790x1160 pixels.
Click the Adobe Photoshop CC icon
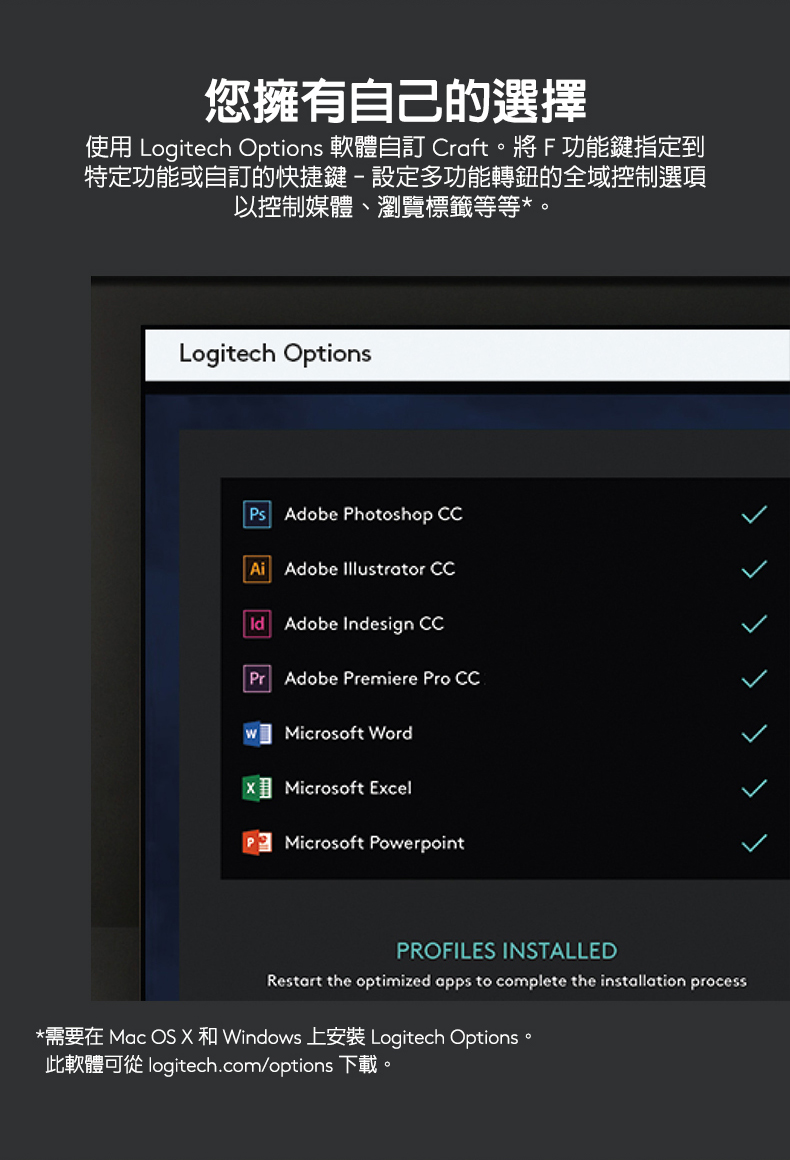pyautogui.click(x=257, y=514)
